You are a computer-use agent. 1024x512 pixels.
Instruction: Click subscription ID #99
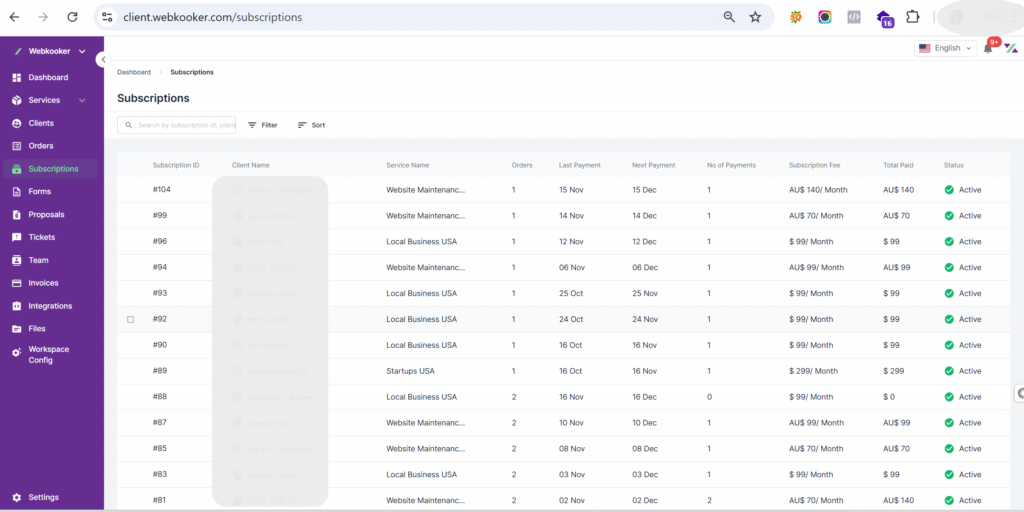pyautogui.click(x=159, y=216)
